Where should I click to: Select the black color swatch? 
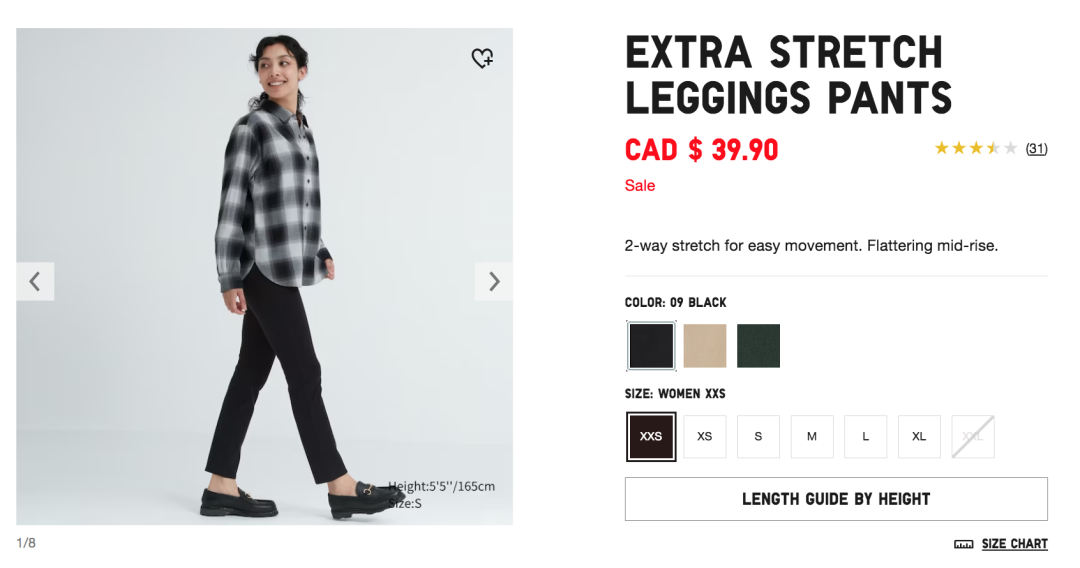[651, 346]
